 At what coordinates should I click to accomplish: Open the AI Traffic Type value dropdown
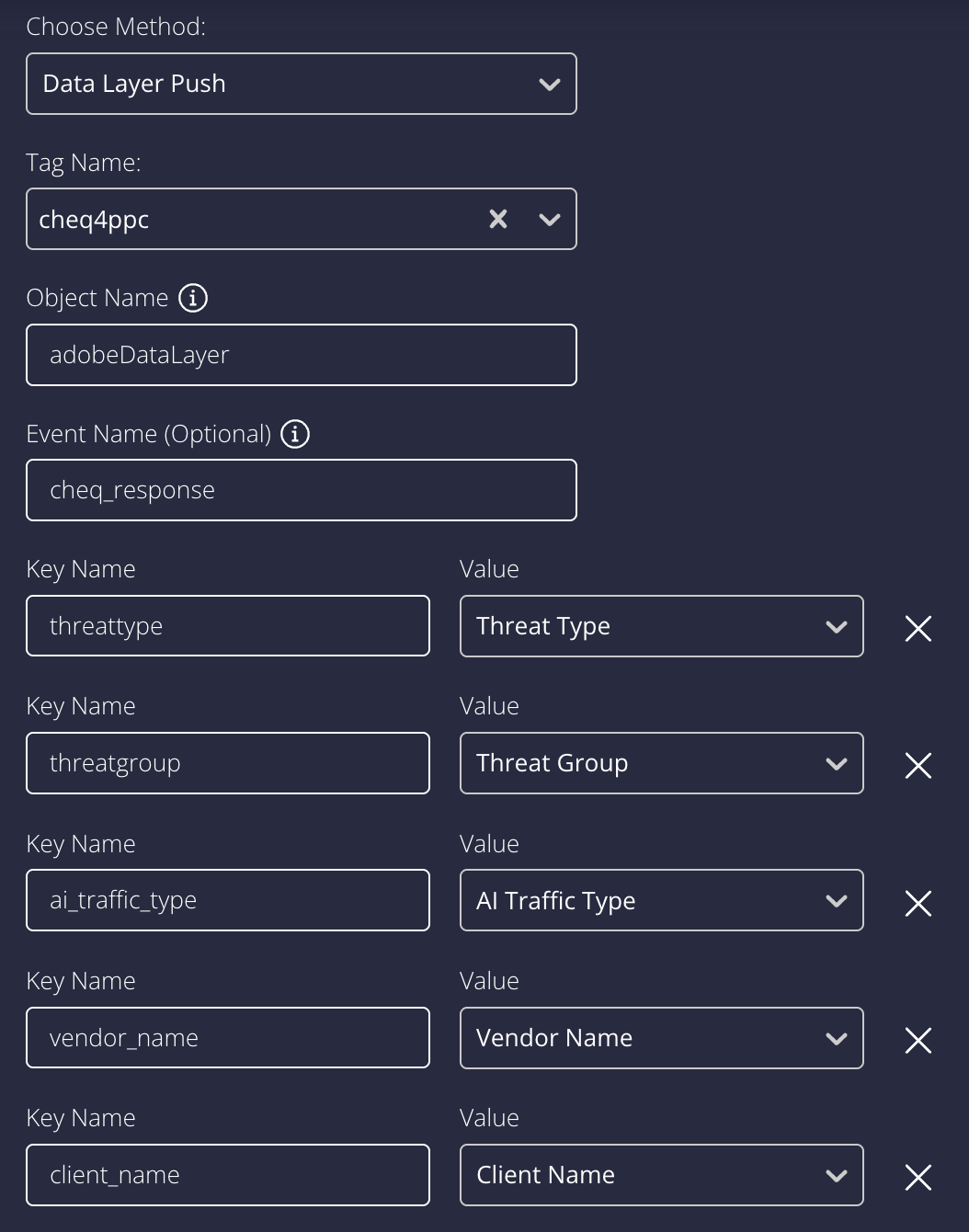coord(662,900)
